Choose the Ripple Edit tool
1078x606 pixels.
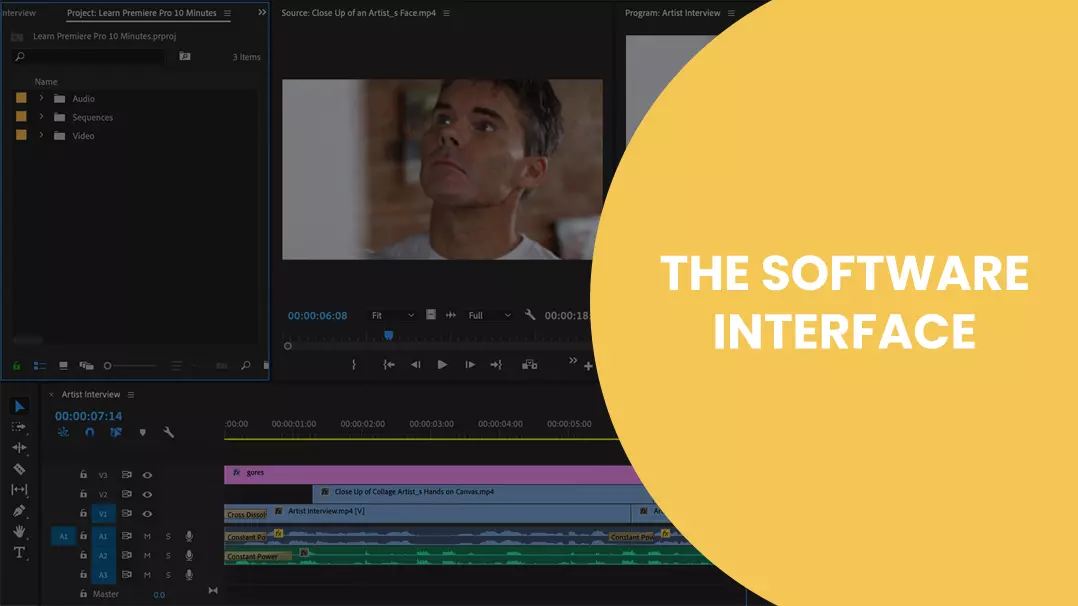click(19, 448)
